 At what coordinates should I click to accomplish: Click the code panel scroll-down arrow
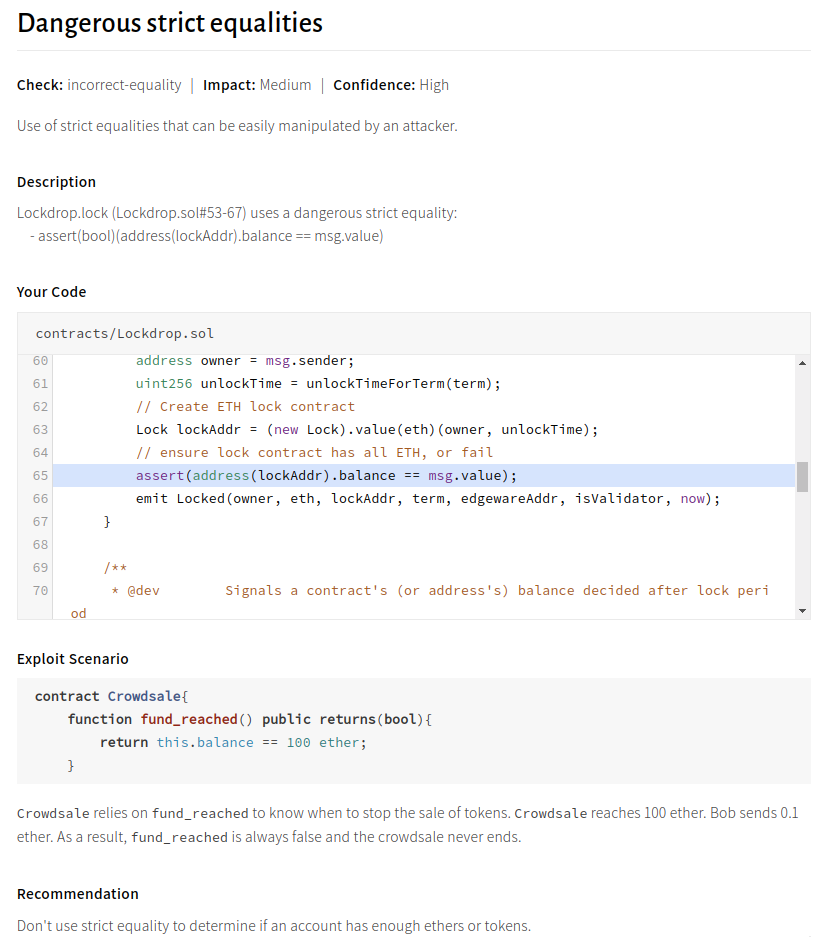802,610
